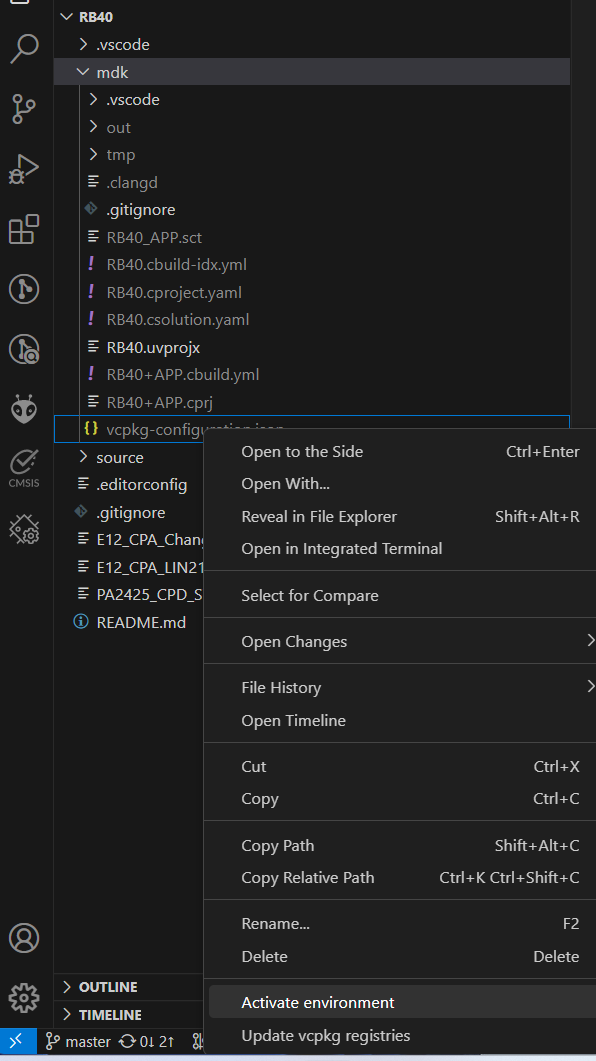
Task: Open the embedded chip settings sidebar icon
Action: [x=24, y=529]
